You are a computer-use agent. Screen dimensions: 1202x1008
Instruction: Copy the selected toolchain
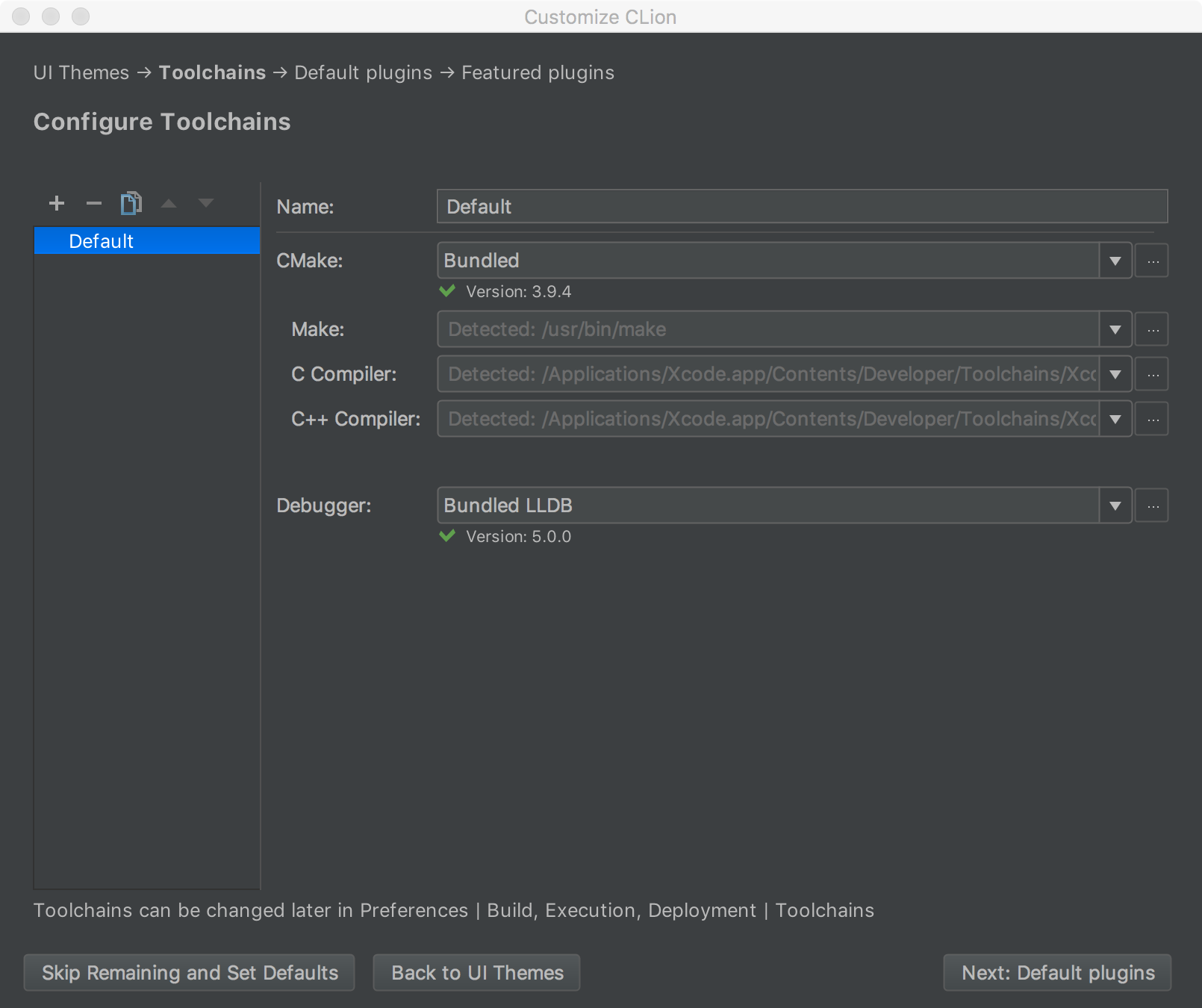click(x=131, y=203)
